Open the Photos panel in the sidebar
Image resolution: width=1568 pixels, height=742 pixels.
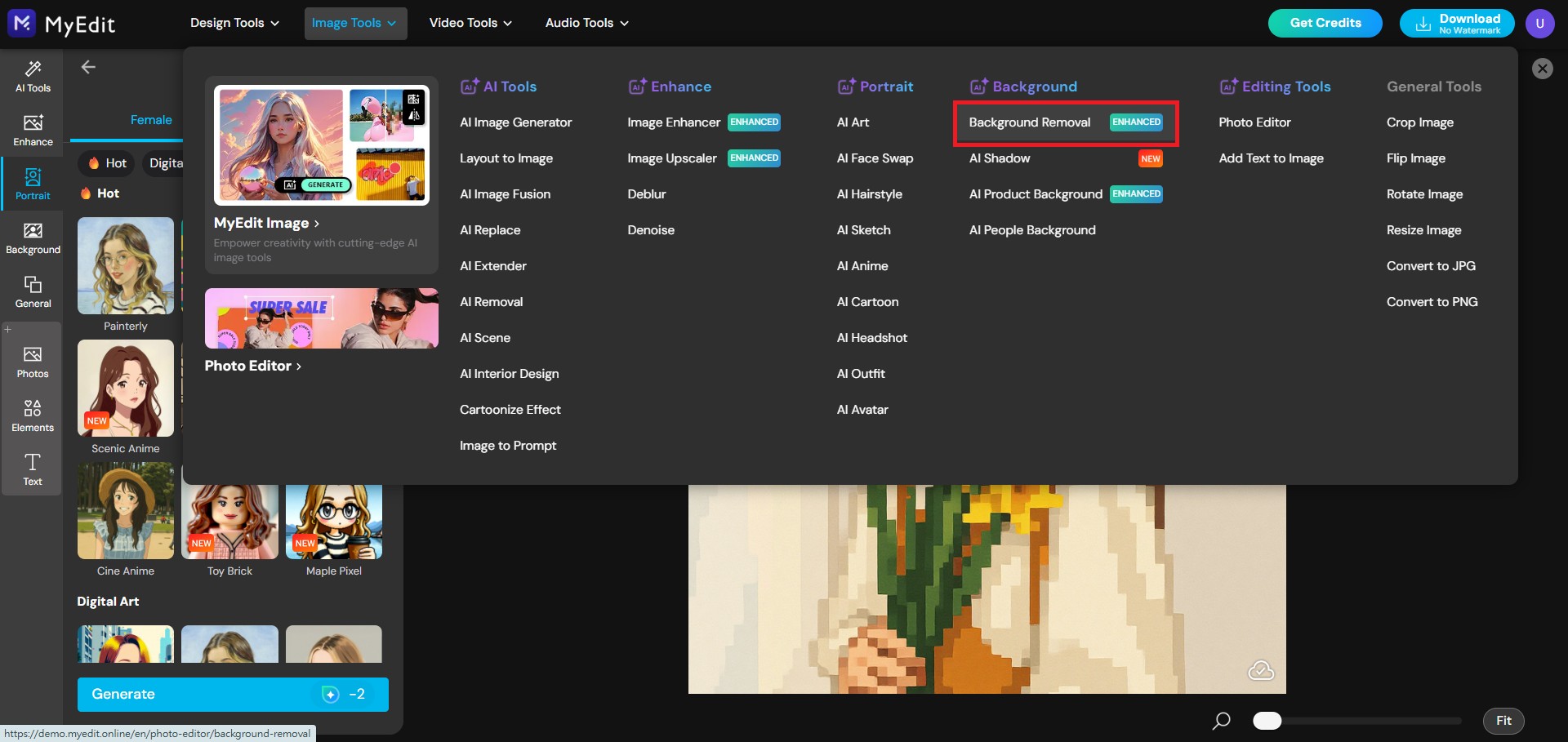[x=33, y=360]
